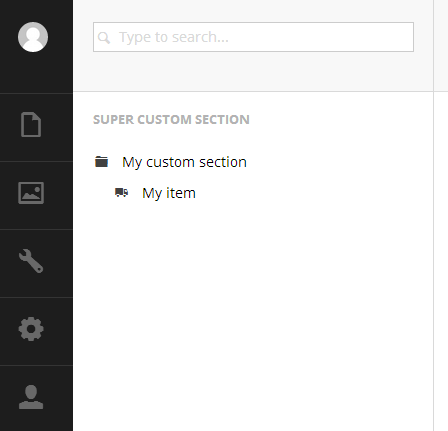Click the folder icon of My custom section
The height and width of the screenshot is (431, 448).
click(x=101, y=162)
